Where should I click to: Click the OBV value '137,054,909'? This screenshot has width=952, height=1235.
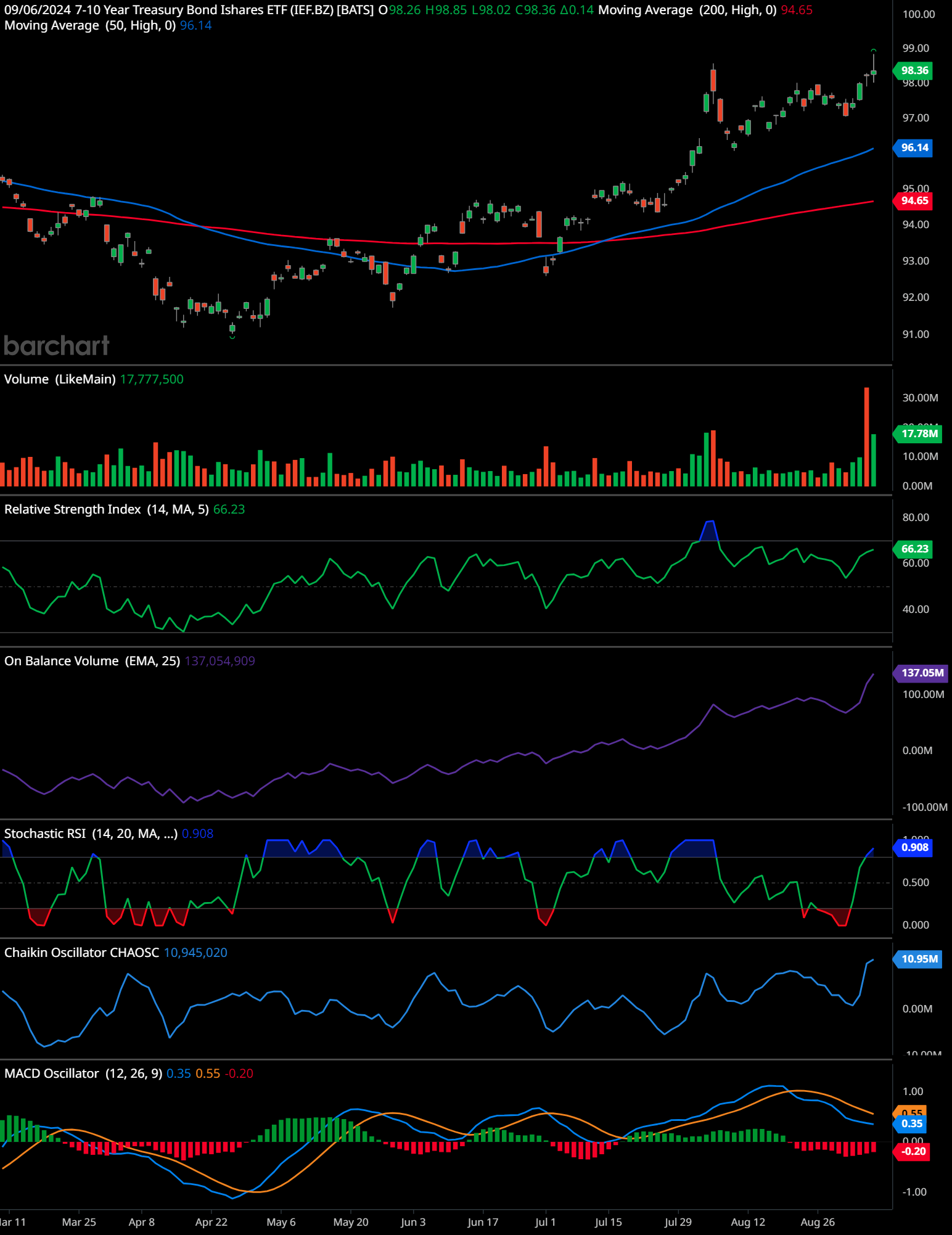[220, 661]
